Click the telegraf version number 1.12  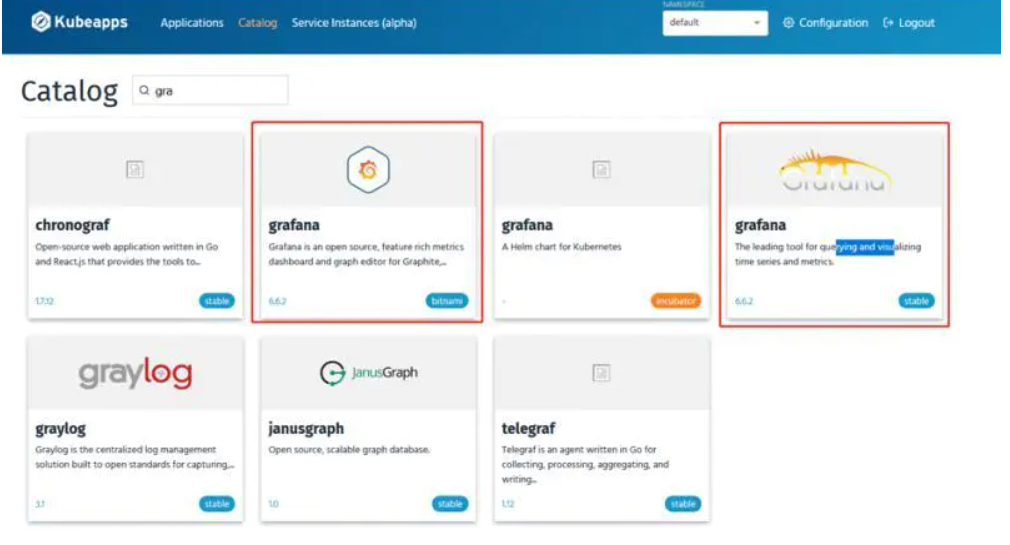click(x=508, y=504)
